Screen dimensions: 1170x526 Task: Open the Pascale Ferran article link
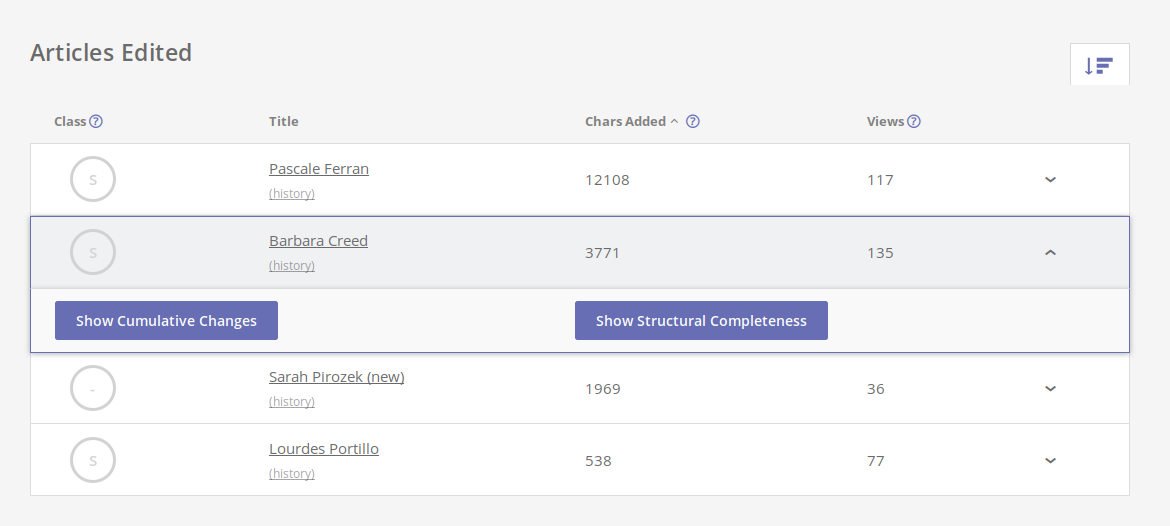click(319, 169)
